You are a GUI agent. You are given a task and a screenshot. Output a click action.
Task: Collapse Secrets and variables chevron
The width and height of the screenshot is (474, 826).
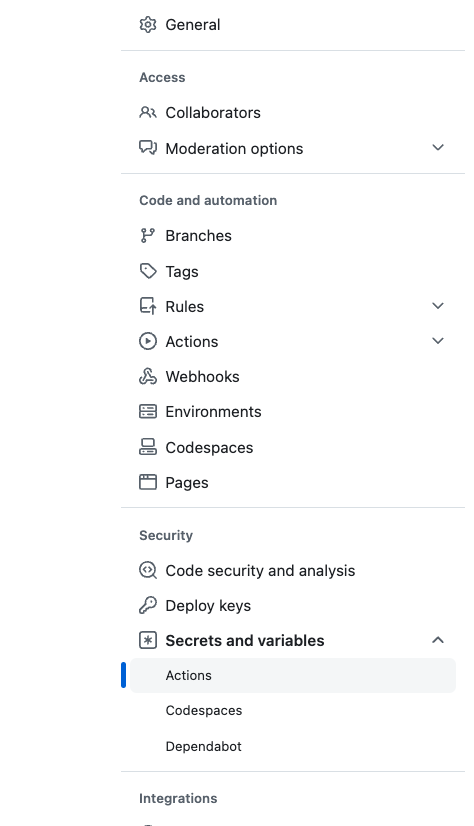point(438,640)
